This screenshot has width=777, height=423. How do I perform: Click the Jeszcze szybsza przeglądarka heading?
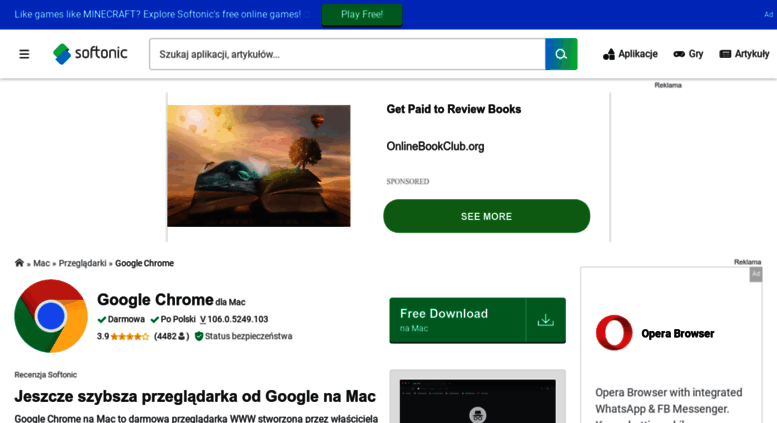point(195,396)
